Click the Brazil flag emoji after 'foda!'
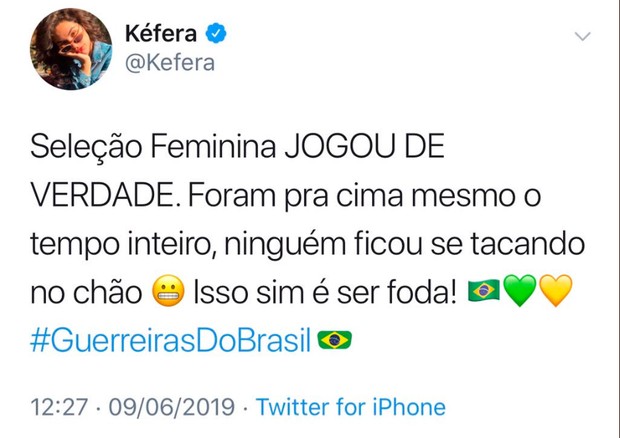 (484, 291)
